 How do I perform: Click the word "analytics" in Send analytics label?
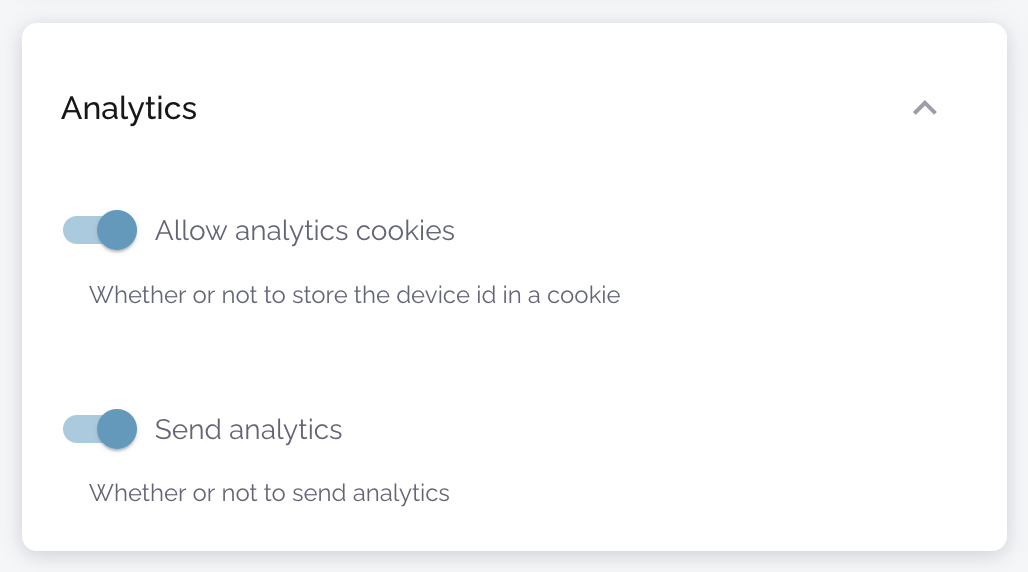pyautogui.click(x=285, y=430)
